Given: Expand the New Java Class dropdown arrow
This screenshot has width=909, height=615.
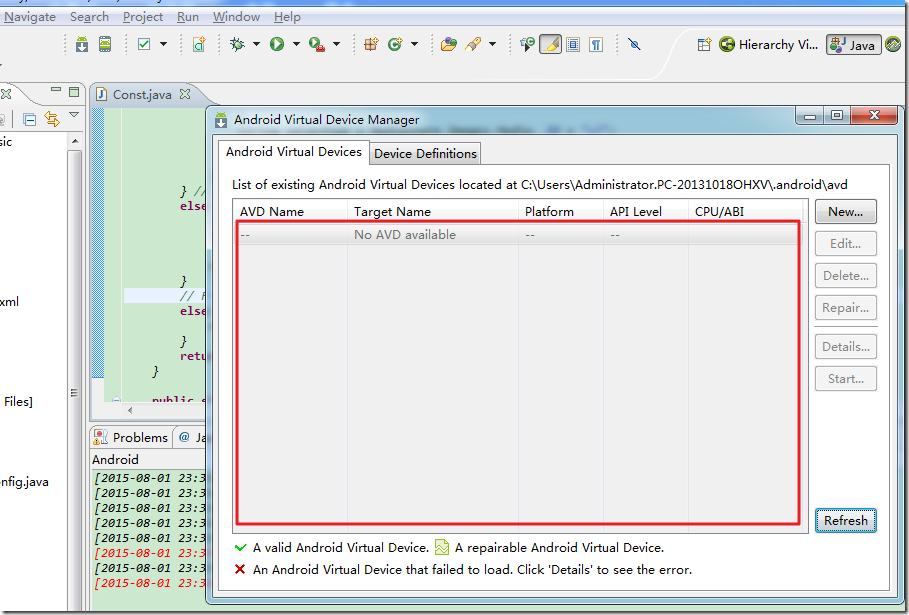Looking at the screenshot, I should pos(414,44).
